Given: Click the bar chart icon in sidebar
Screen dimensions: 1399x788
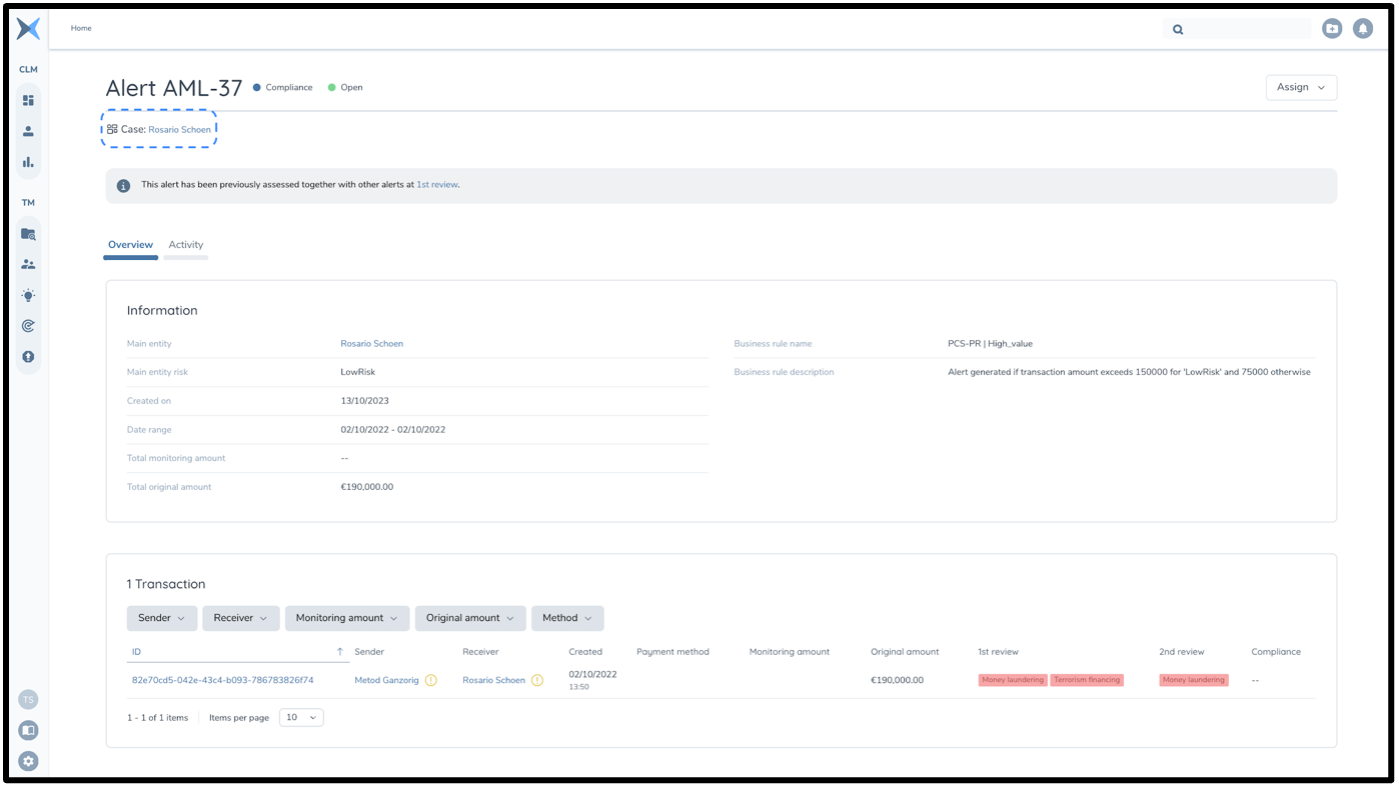Looking at the screenshot, I should (28, 162).
